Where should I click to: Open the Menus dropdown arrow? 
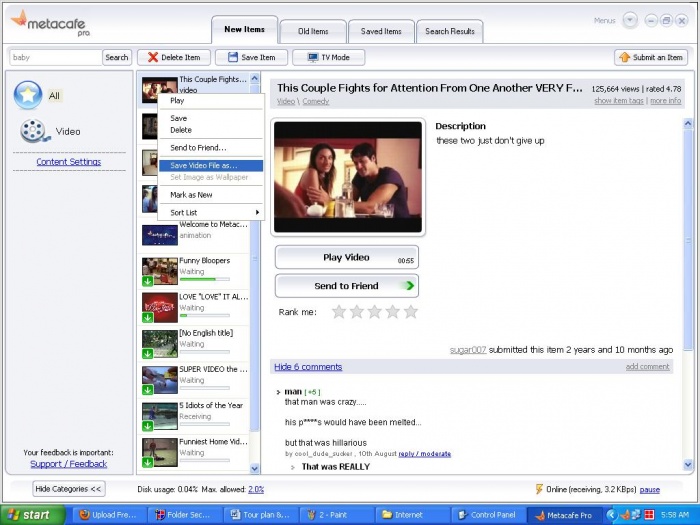point(629,20)
